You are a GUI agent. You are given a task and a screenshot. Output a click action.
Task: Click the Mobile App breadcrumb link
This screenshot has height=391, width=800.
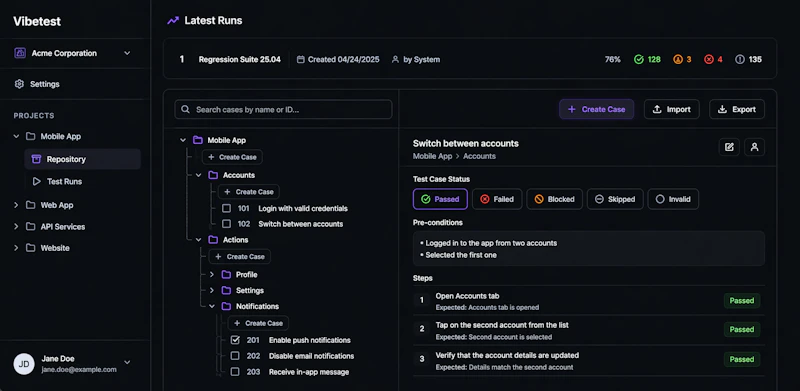point(432,156)
